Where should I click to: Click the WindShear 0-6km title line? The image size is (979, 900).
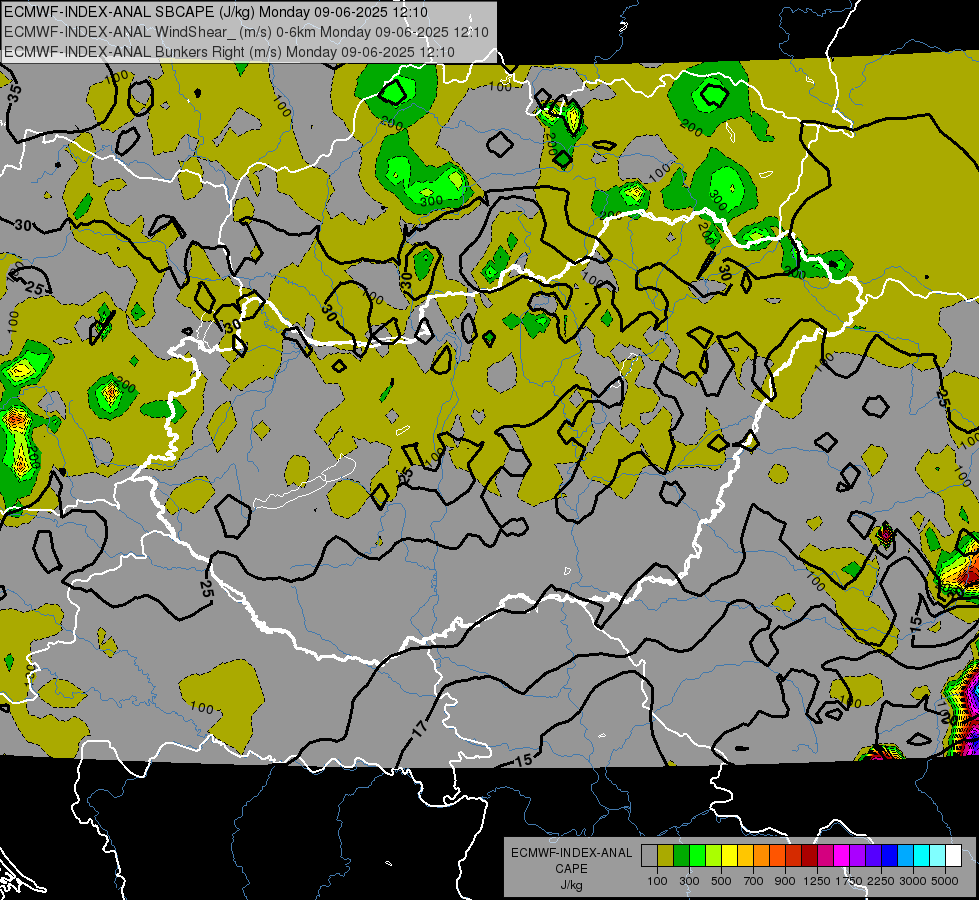pos(246,32)
